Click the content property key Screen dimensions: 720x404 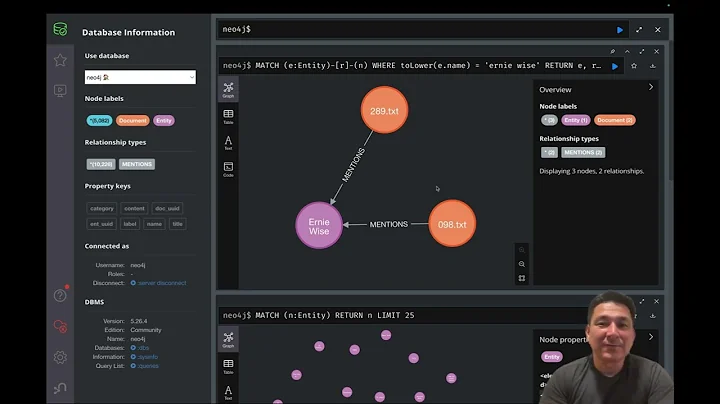click(134, 208)
